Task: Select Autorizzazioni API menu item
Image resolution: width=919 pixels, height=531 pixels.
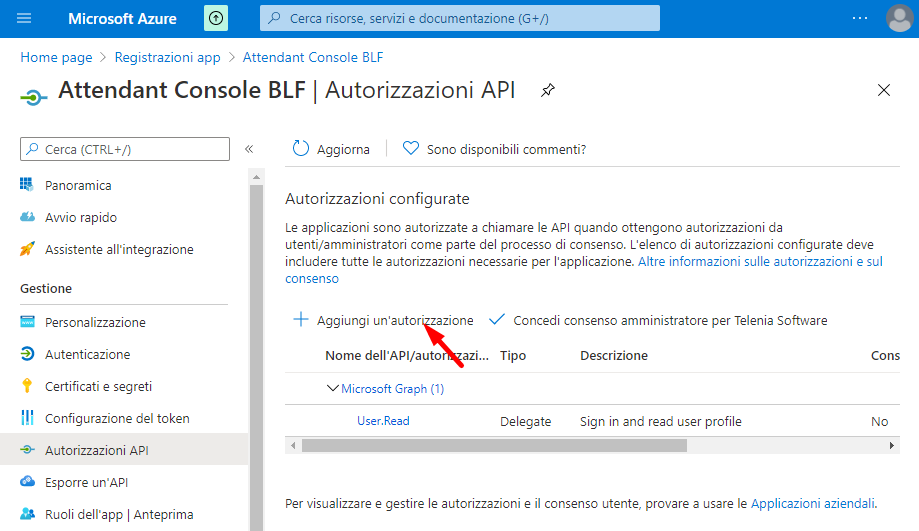Action: point(124,450)
